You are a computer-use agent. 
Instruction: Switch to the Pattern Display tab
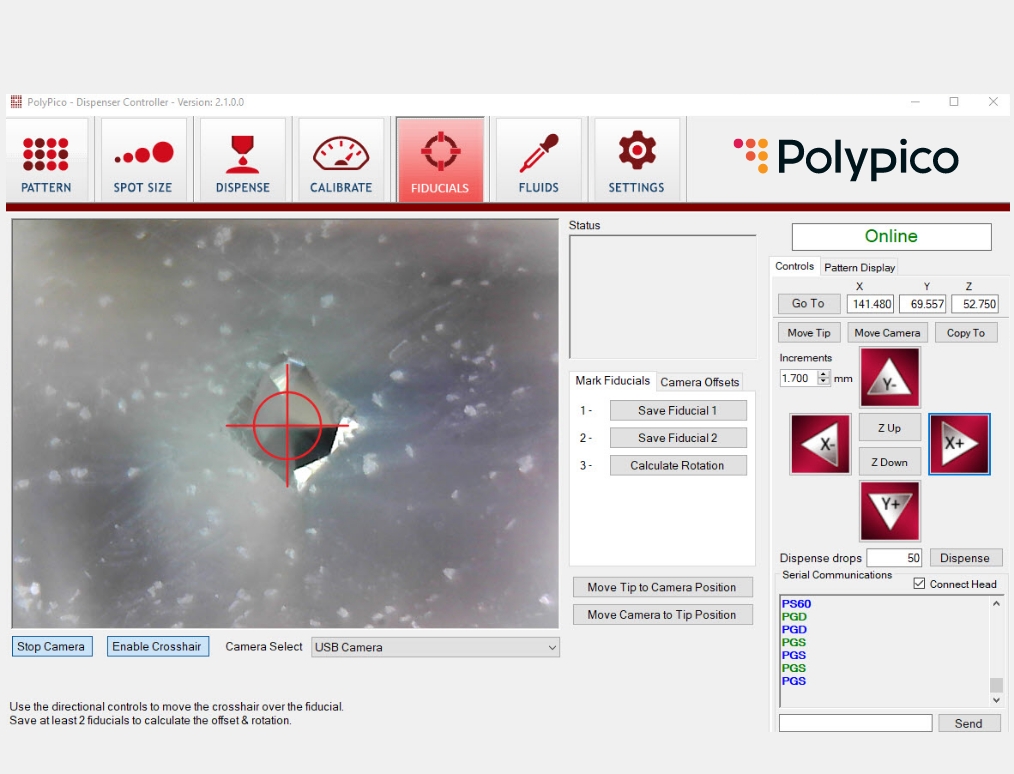pyautogui.click(x=859, y=267)
